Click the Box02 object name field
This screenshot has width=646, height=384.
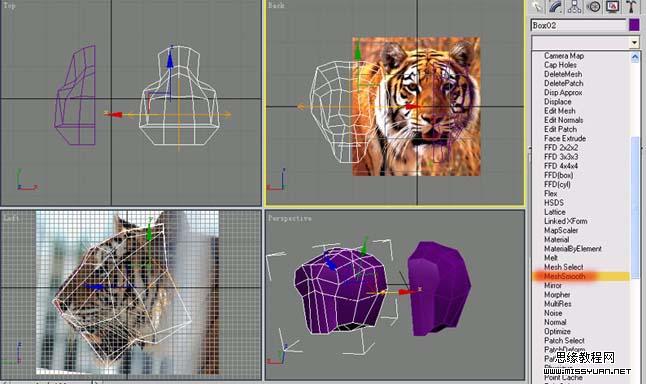point(578,25)
